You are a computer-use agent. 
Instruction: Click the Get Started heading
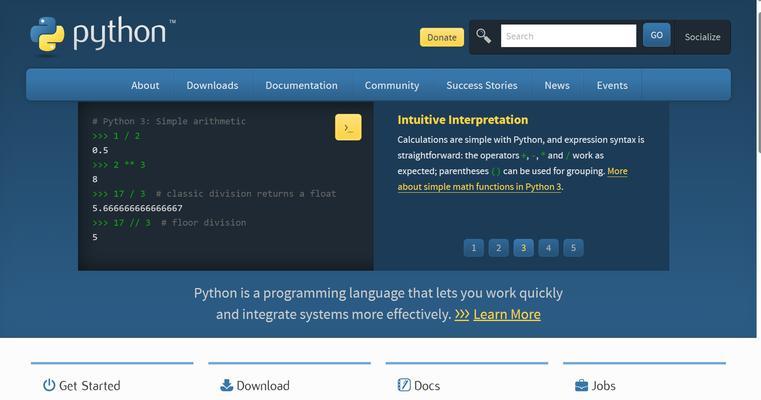click(x=89, y=385)
